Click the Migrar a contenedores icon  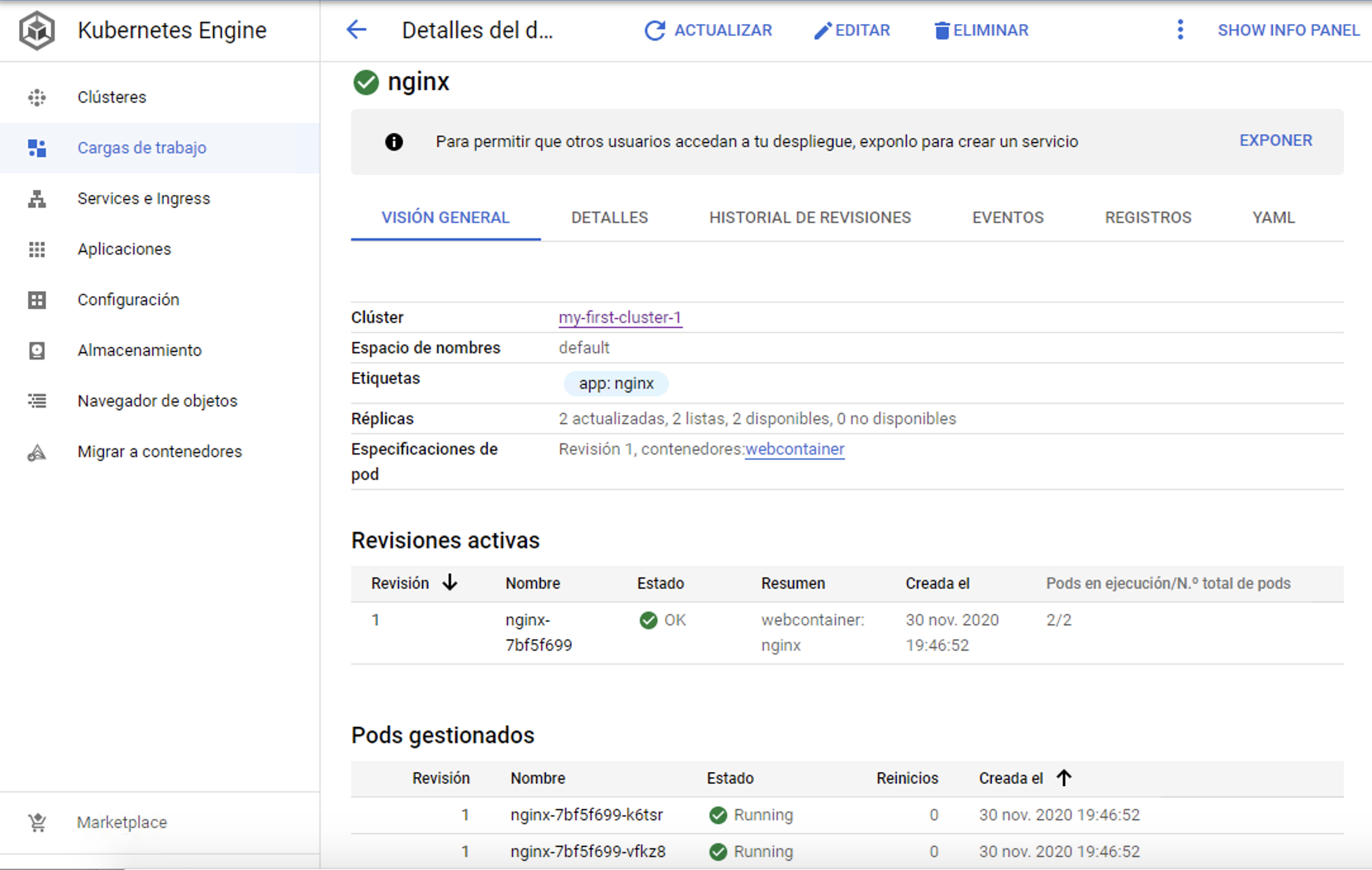37,452
